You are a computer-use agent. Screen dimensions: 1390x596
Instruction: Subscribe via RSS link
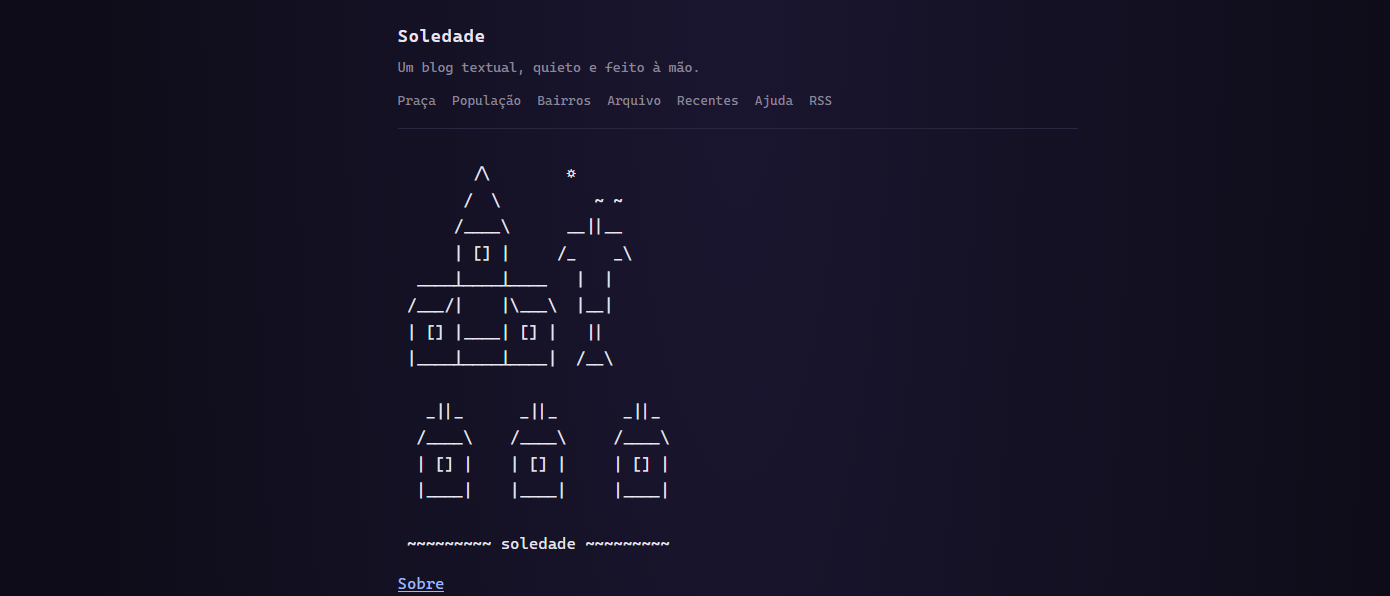coord(820,101)
